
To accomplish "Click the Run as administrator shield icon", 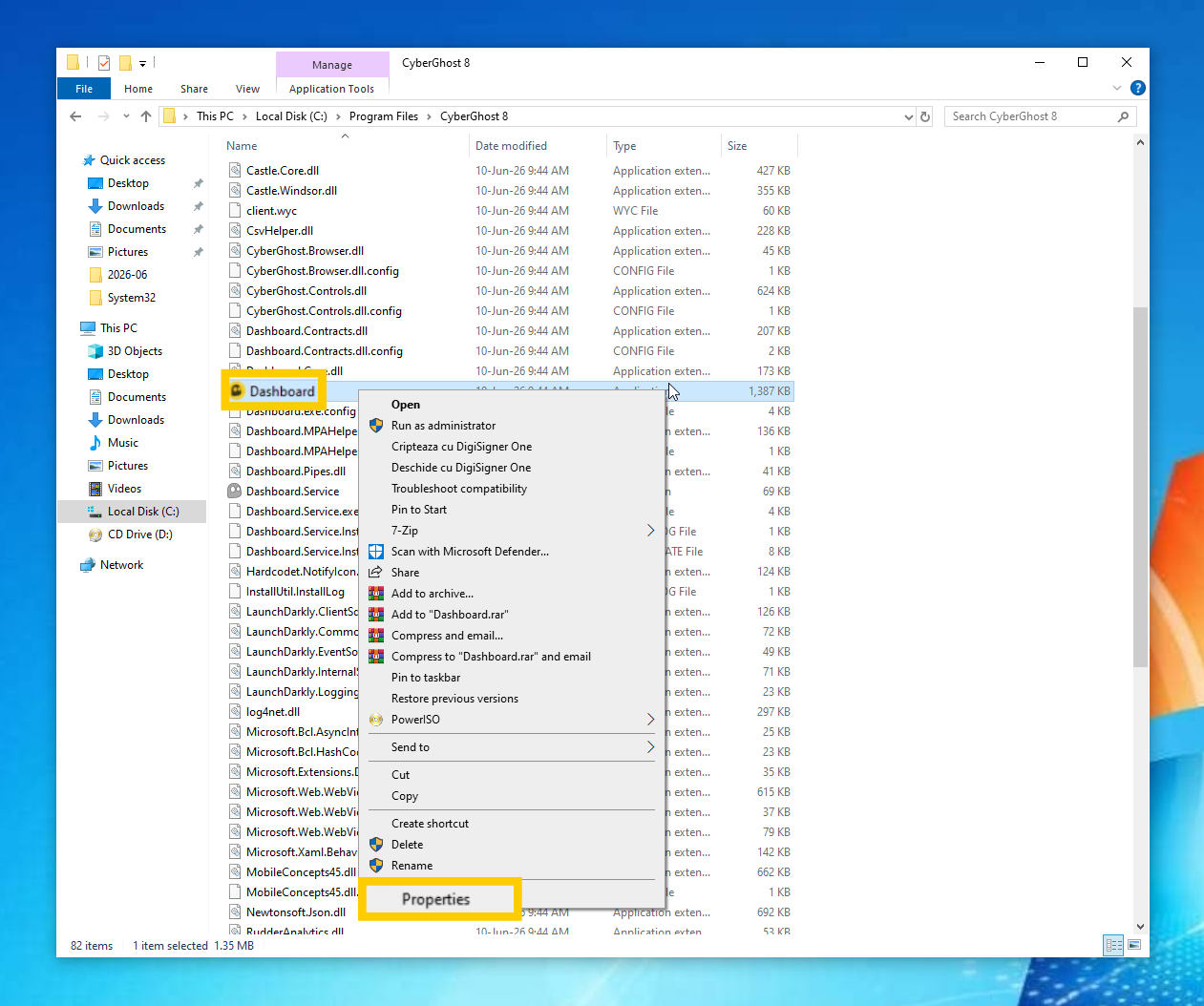I will coord(376,426).
